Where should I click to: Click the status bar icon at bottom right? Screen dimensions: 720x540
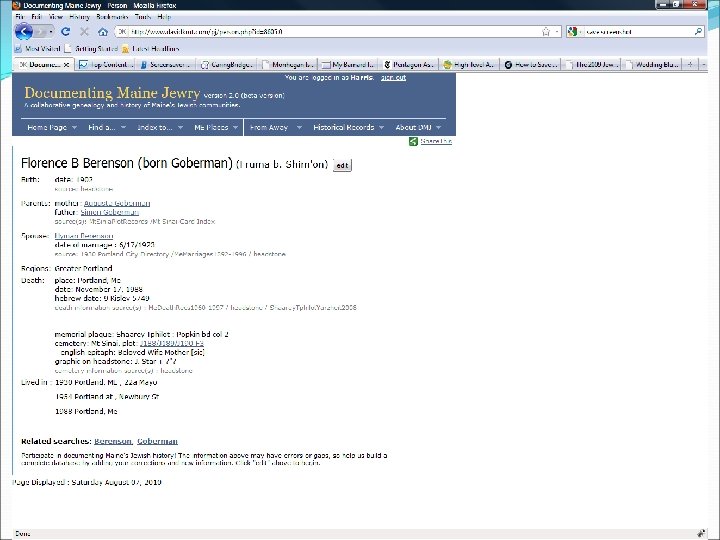click(x=701, y=533)
